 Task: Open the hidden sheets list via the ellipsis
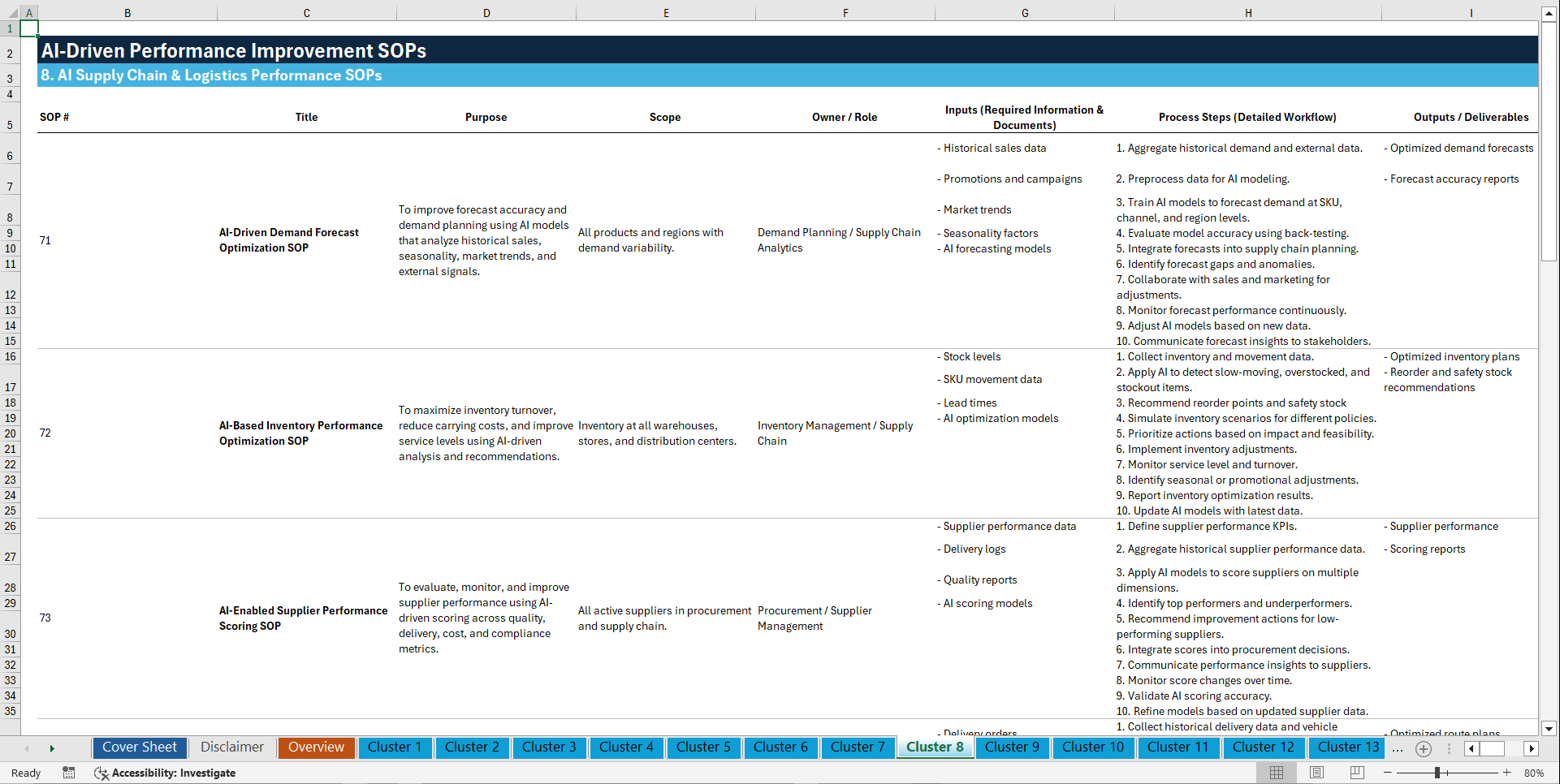(1398, 748)
